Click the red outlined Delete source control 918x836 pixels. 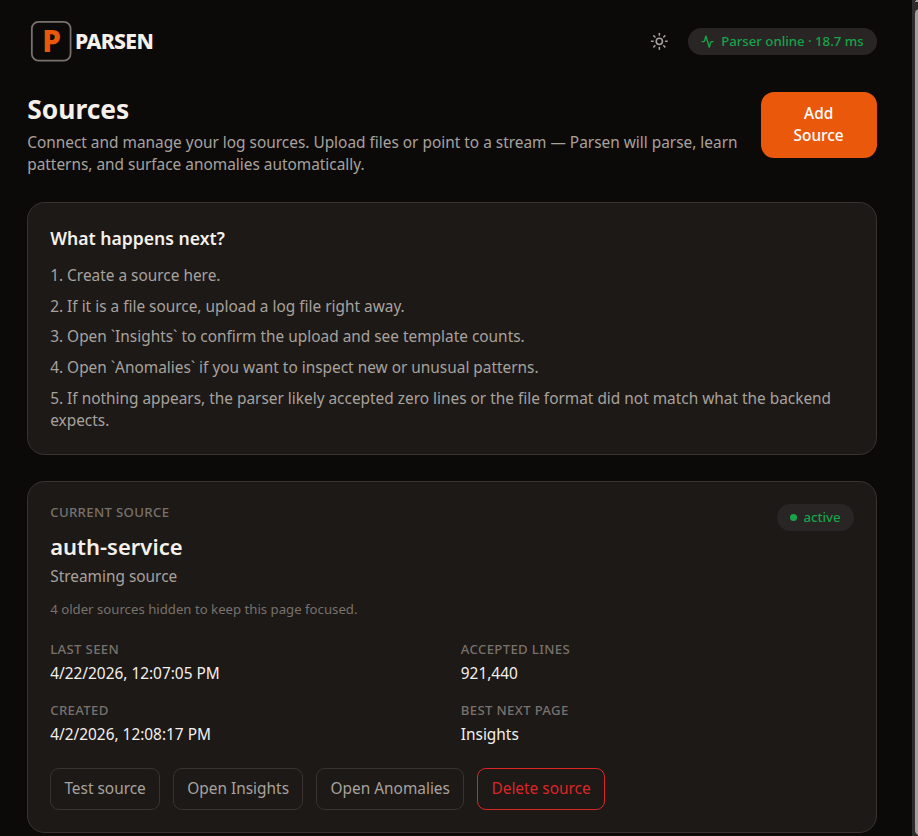pyautogui.click(x=540, y=788)
